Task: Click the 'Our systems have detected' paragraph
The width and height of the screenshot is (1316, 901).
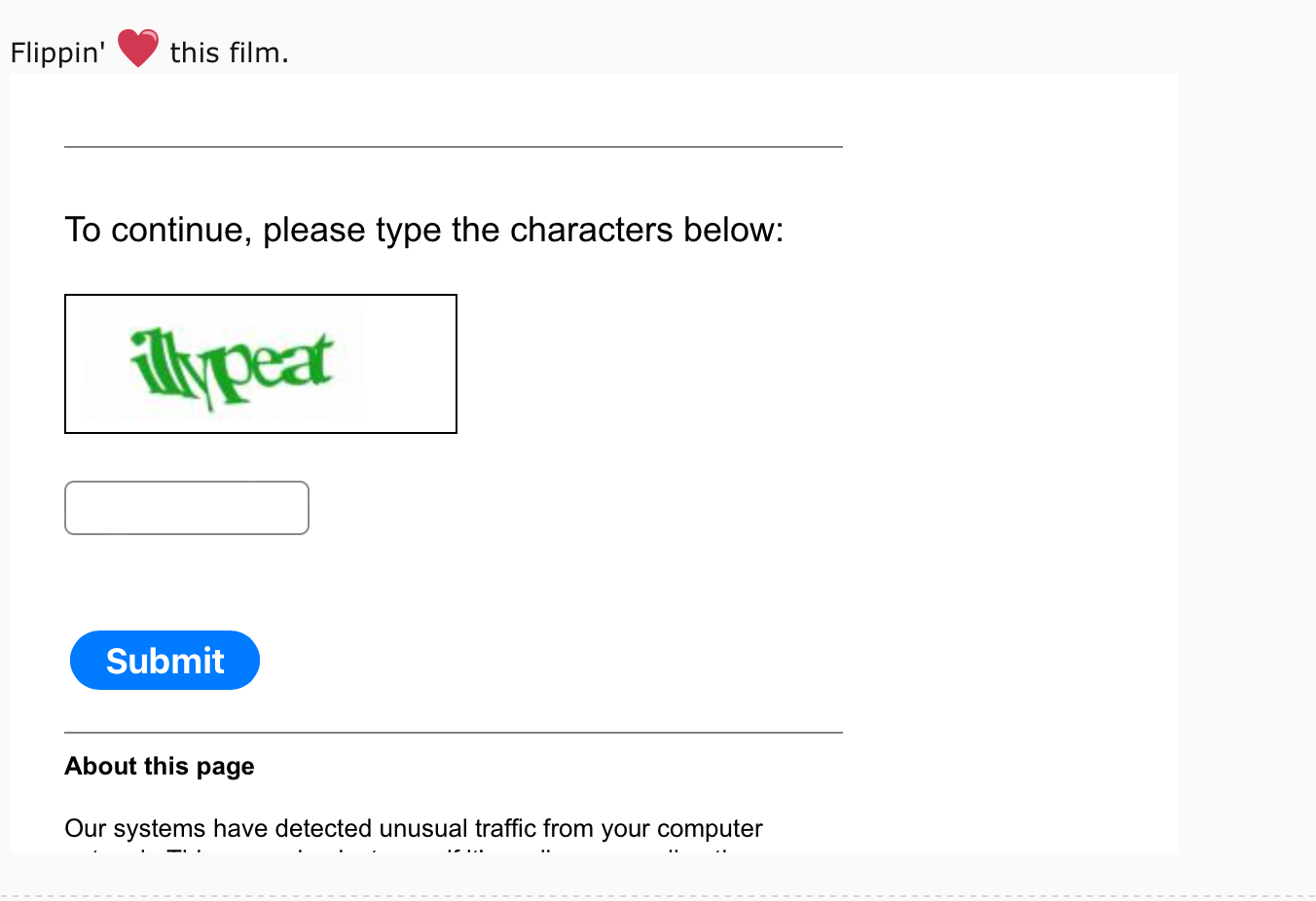Action: coord(413,829)
